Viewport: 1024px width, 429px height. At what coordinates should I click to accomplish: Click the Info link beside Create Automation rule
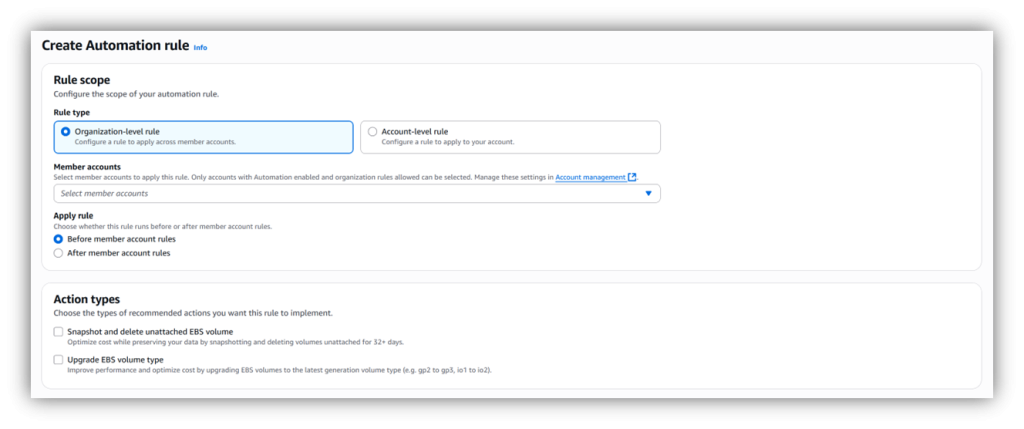click(x=200, y=47)
